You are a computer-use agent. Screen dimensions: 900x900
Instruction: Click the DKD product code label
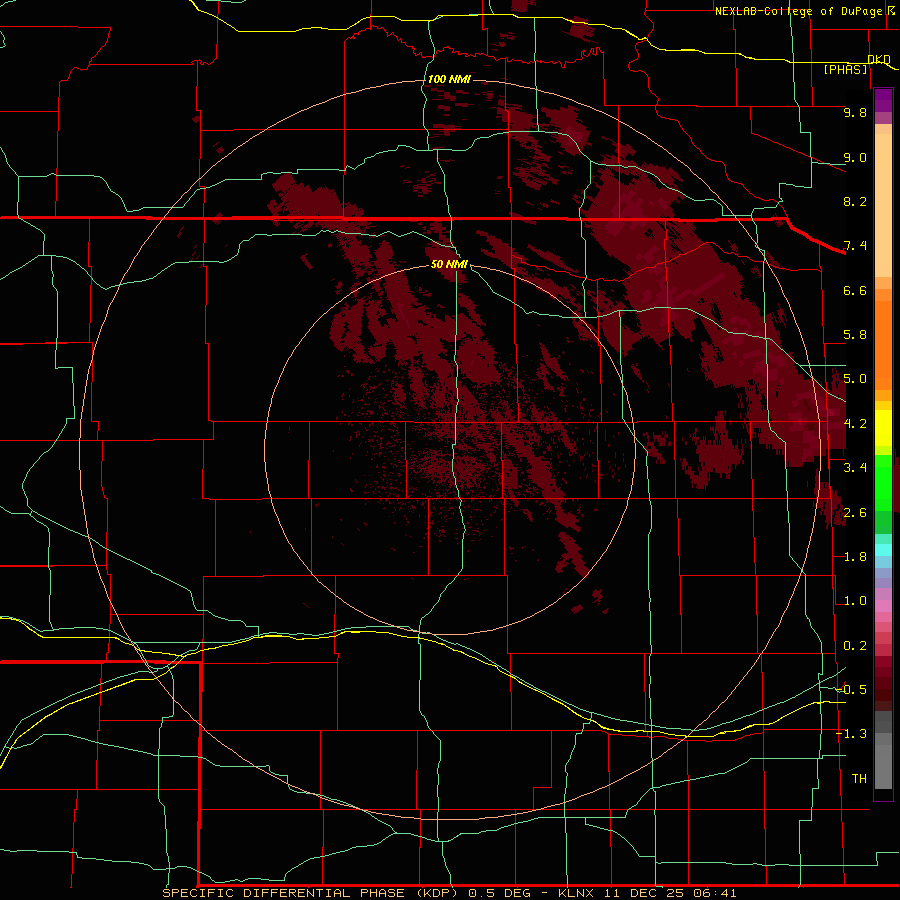(879, 59)
